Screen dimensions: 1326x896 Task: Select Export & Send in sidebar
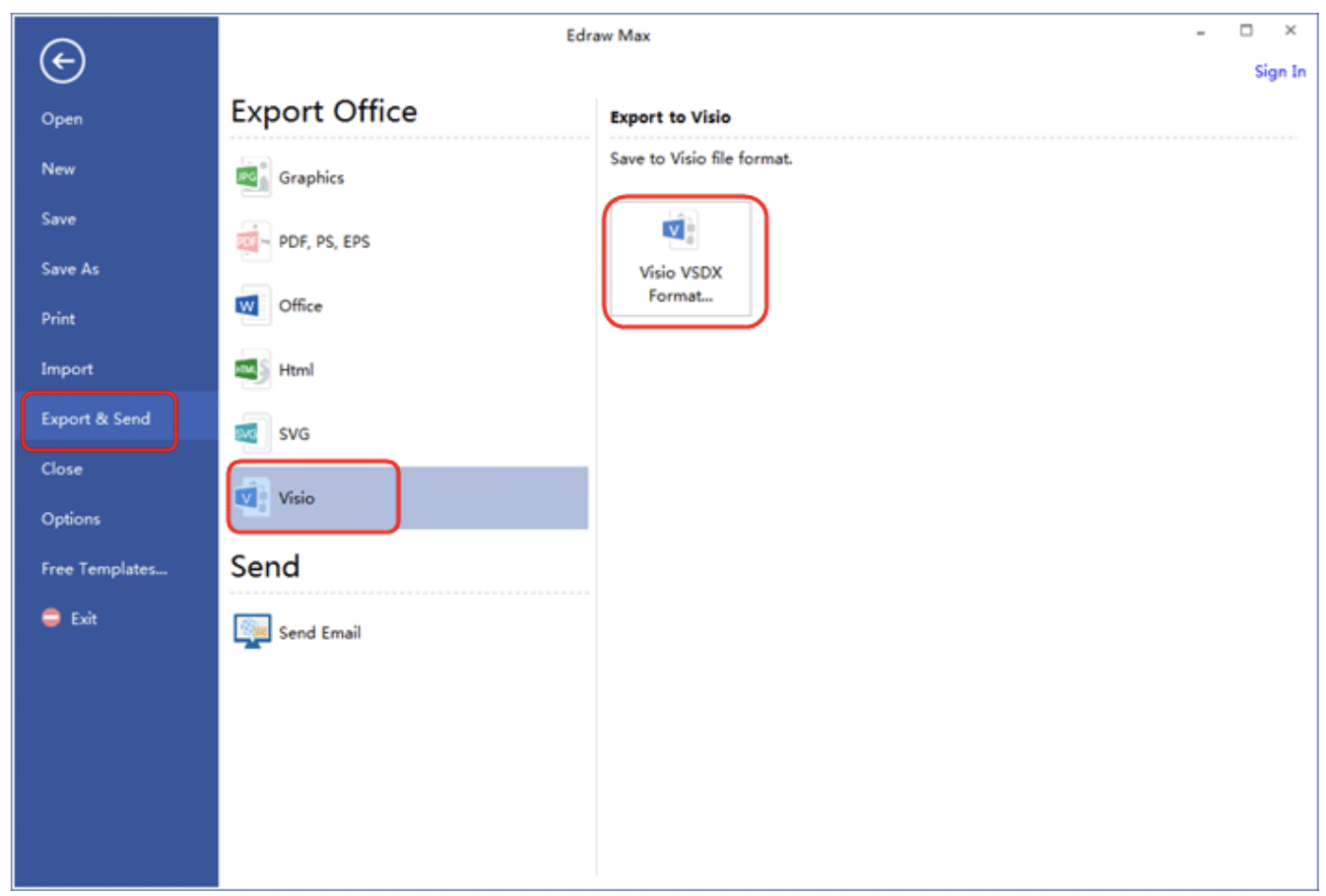point(96,419)
